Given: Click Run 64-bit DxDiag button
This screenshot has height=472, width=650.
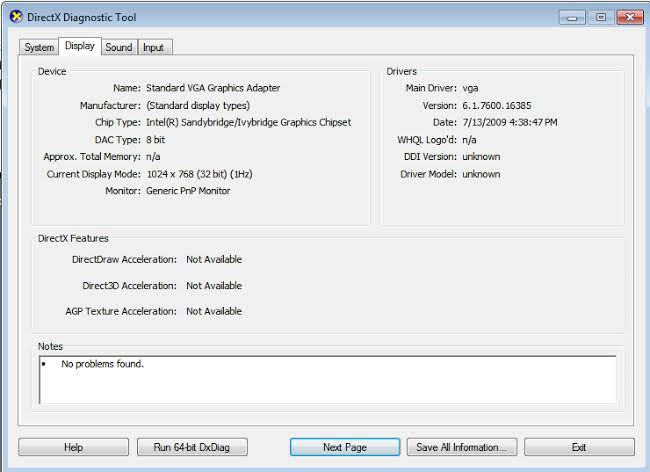Looking at the screenshot, I should (192, 447).
